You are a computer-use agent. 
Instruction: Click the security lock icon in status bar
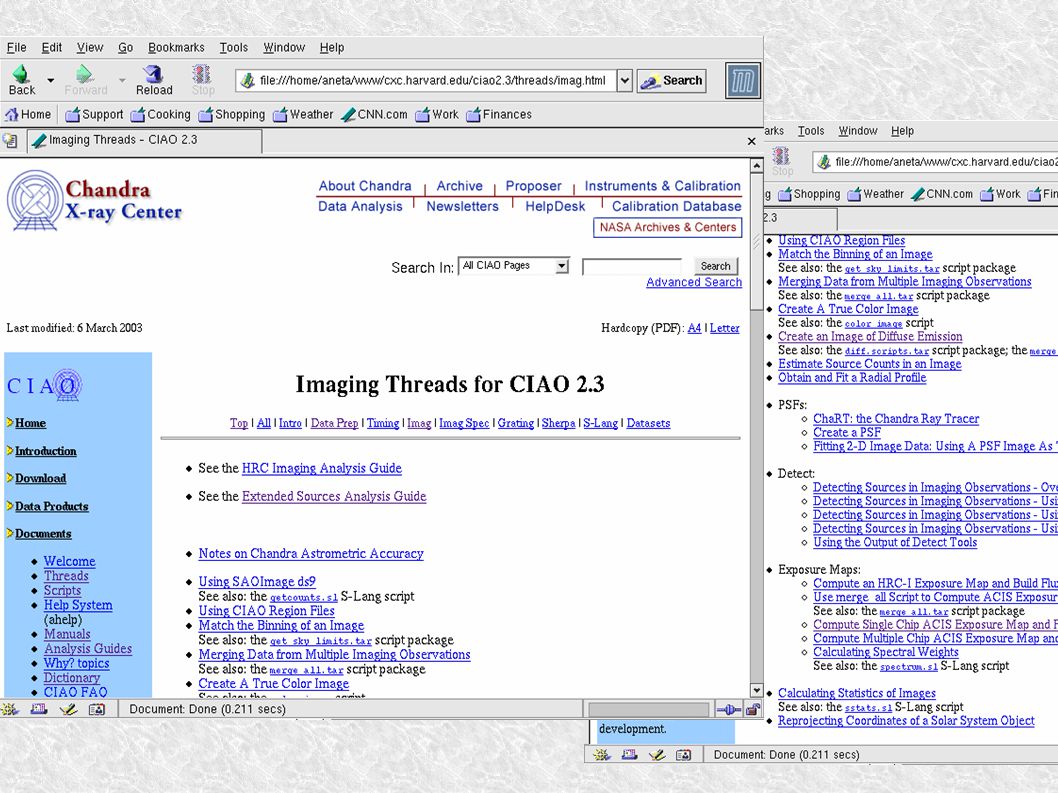(753, 709)
